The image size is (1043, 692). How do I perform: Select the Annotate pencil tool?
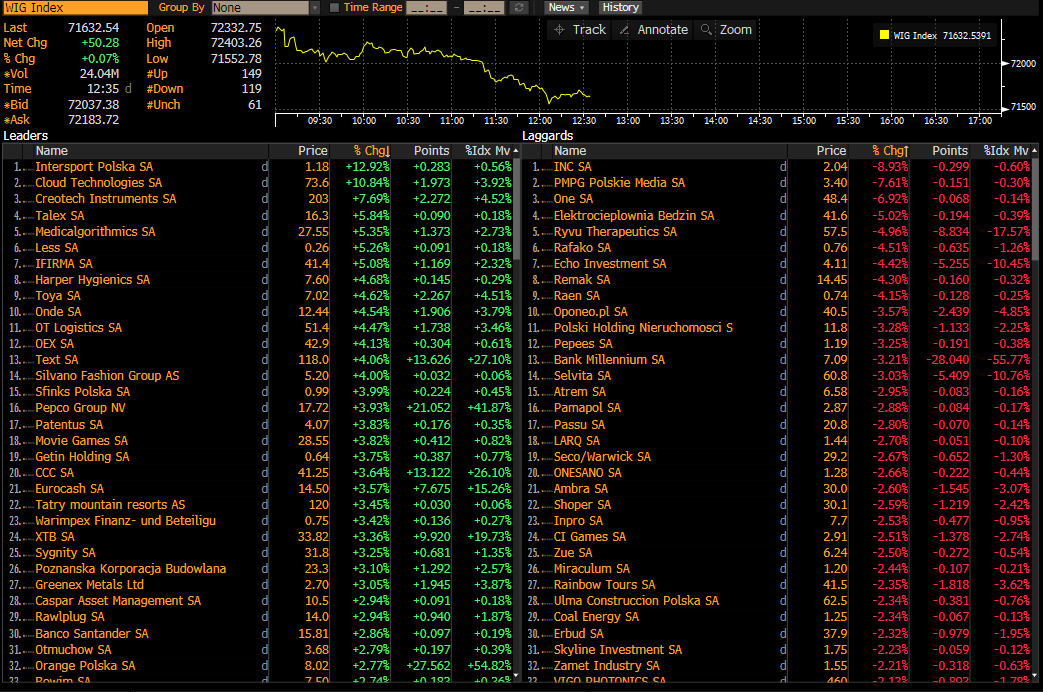[625, 30]
